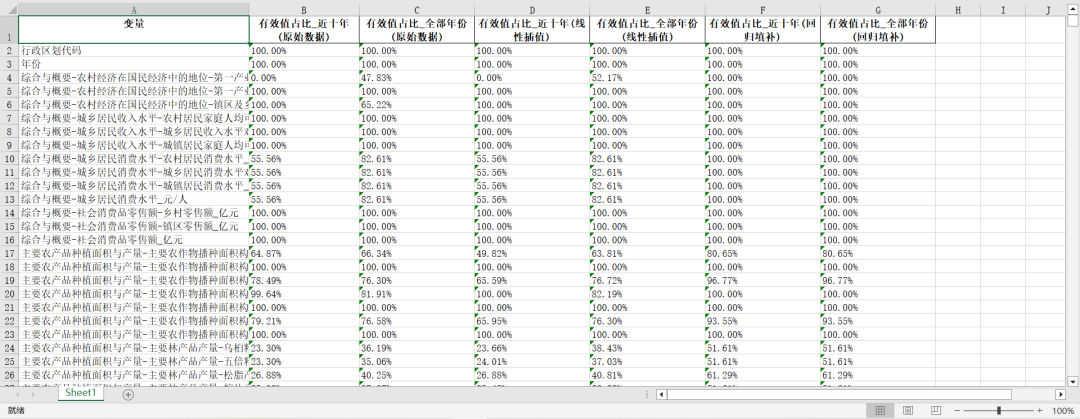This screenshot has width=1080, height=419.
Task: Select cell '综合与概要-城乡居民消费水平_元/人'
Action: pos(134,199)
